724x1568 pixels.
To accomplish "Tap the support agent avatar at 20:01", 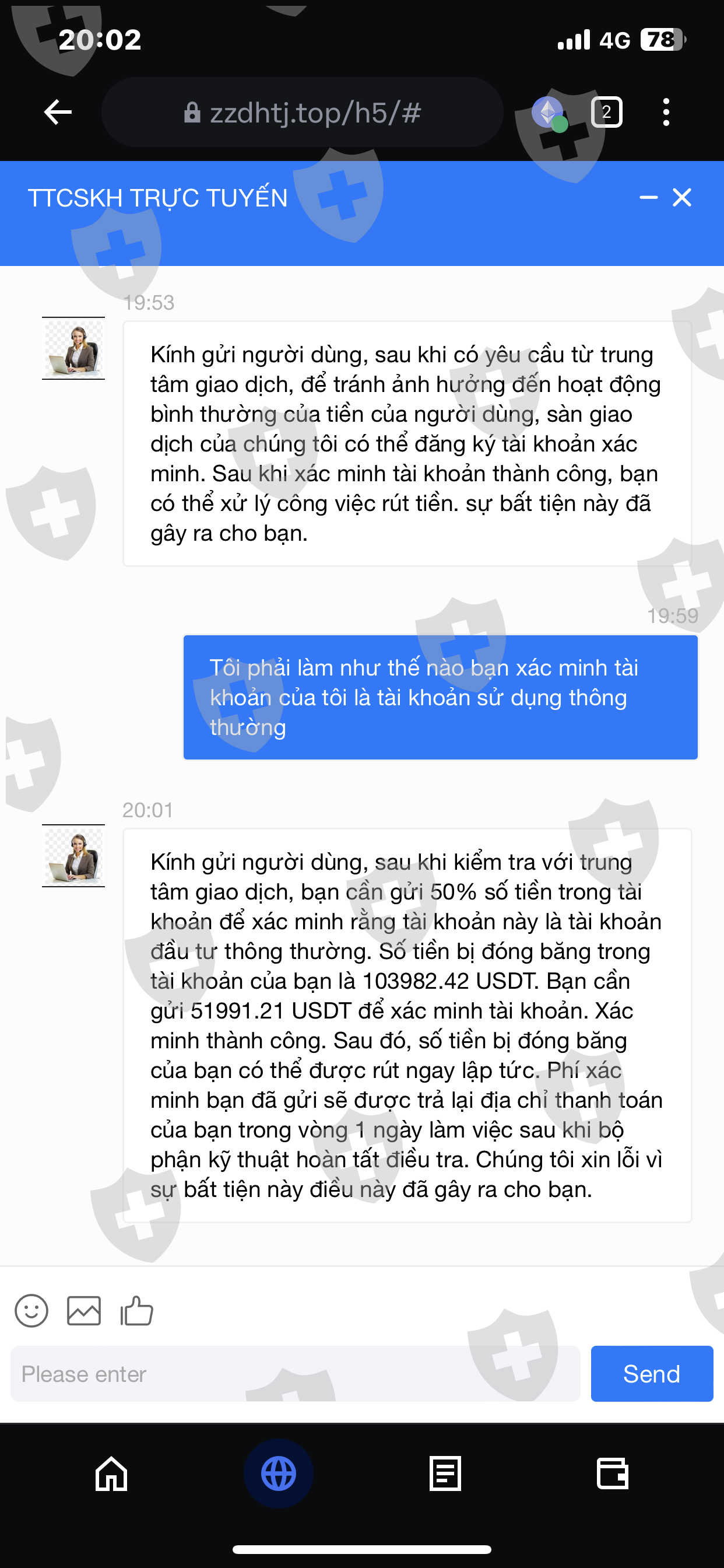I will point(73,856).
